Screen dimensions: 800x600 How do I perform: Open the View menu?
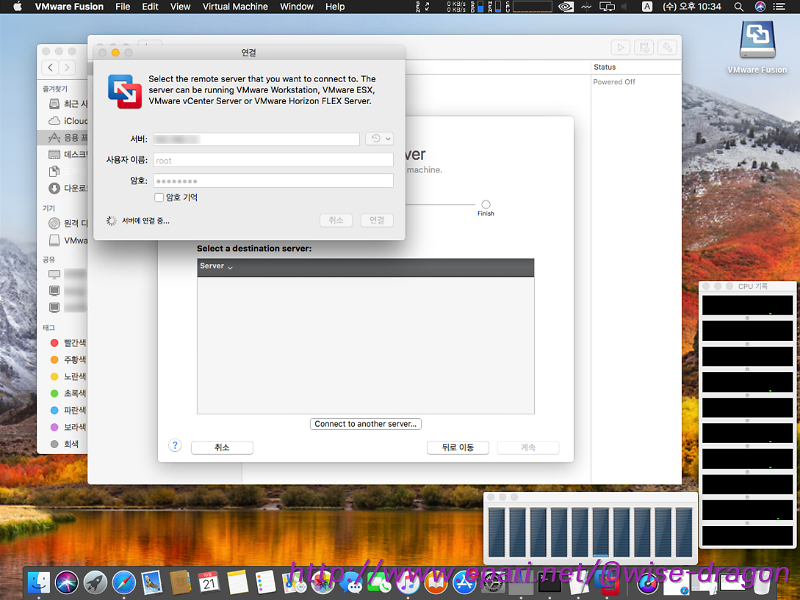(180, 7)
